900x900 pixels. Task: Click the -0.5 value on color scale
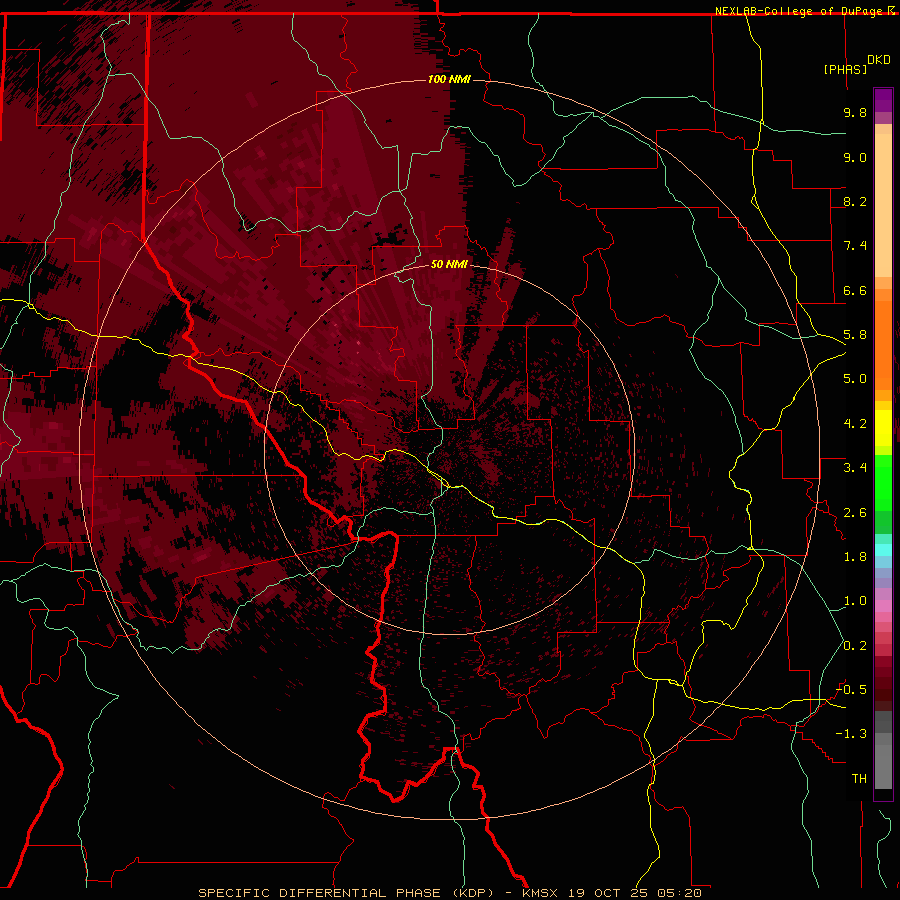point(851,690)
